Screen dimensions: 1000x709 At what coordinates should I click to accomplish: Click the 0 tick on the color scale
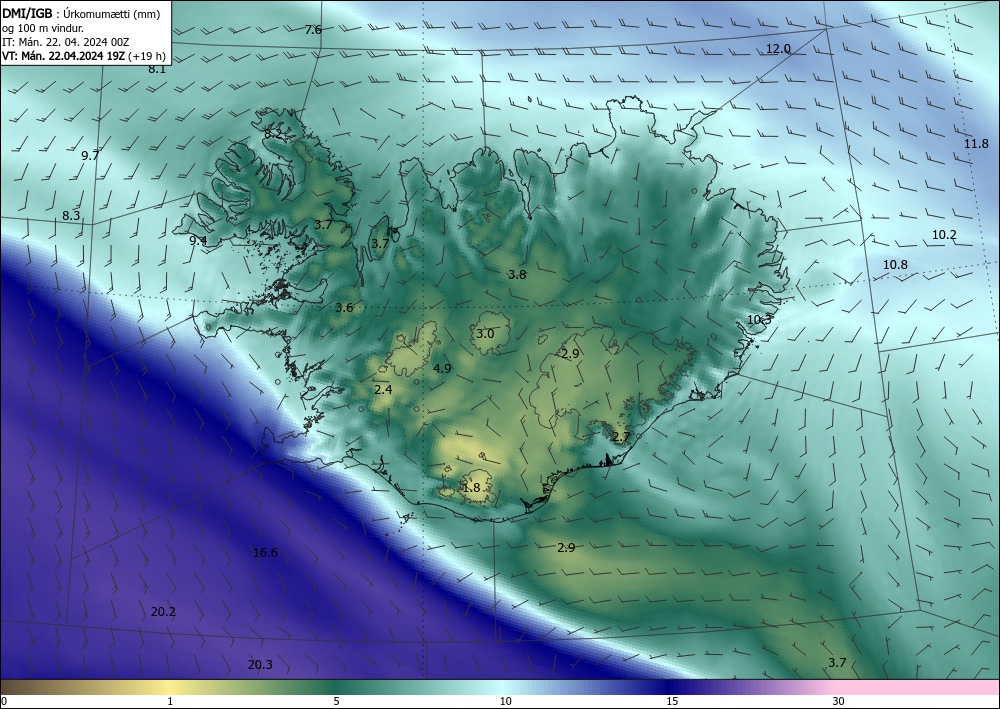(4, 701)
